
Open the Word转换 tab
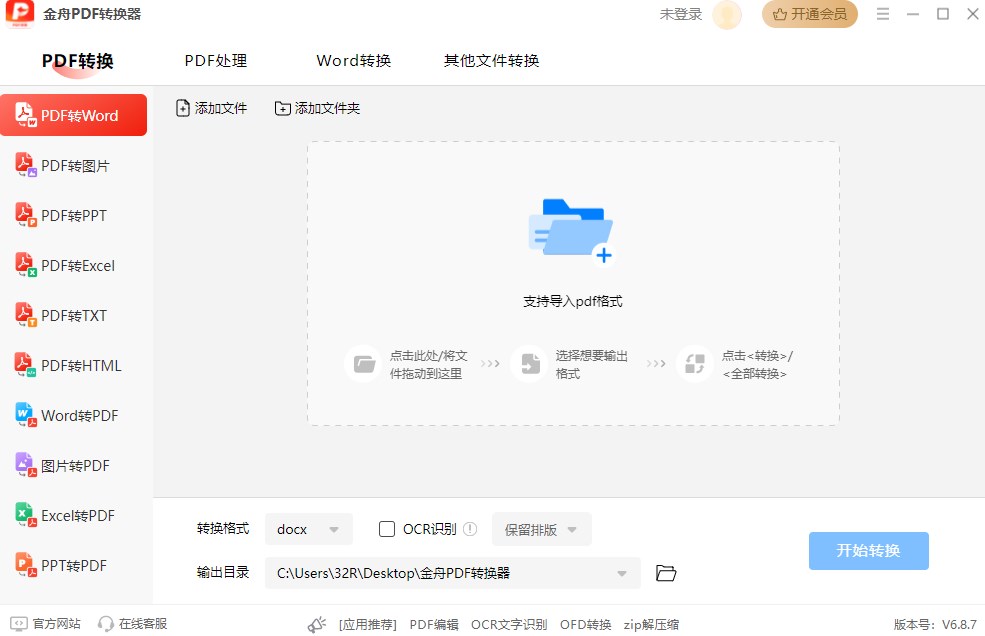tap(353, 60)
